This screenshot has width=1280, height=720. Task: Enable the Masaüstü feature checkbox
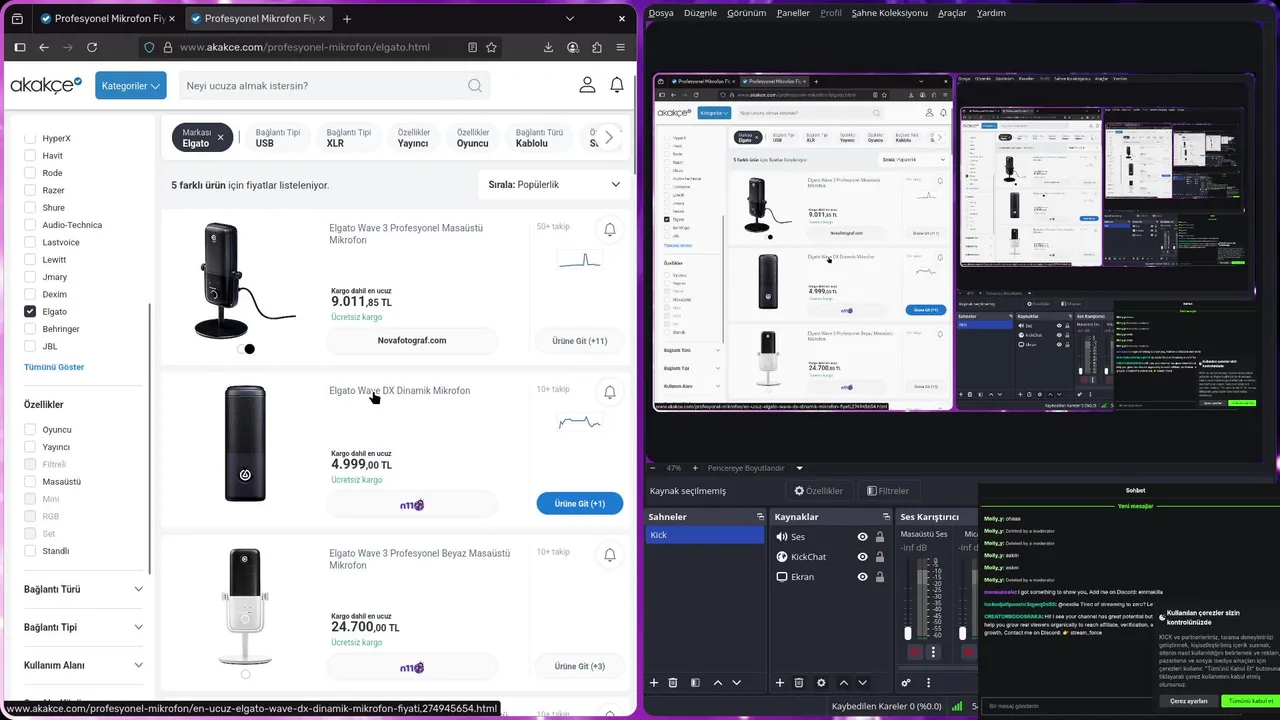click(30, 482)
